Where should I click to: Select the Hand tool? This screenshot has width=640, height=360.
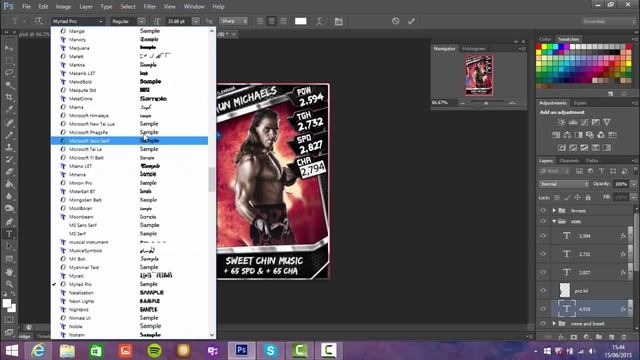point(9,272)
